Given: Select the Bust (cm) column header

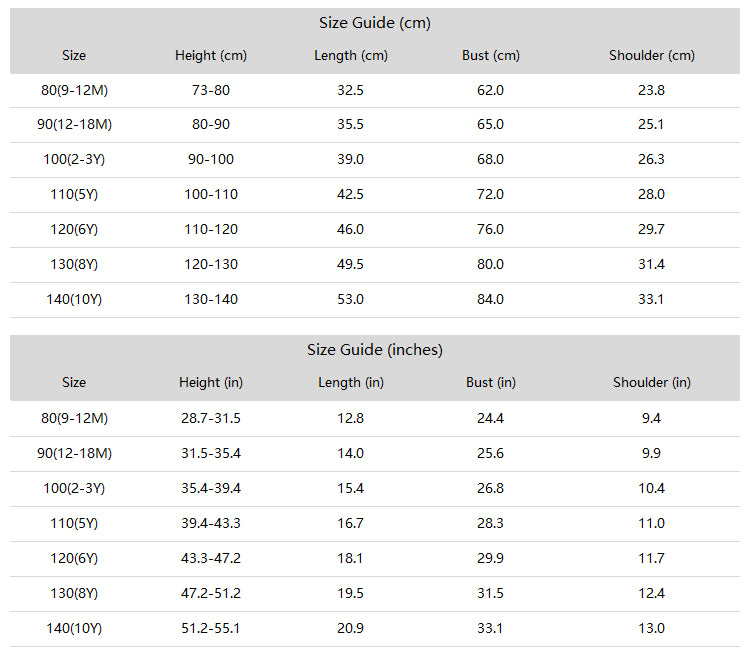Looking at the screenshot, I should coord(490,56).
